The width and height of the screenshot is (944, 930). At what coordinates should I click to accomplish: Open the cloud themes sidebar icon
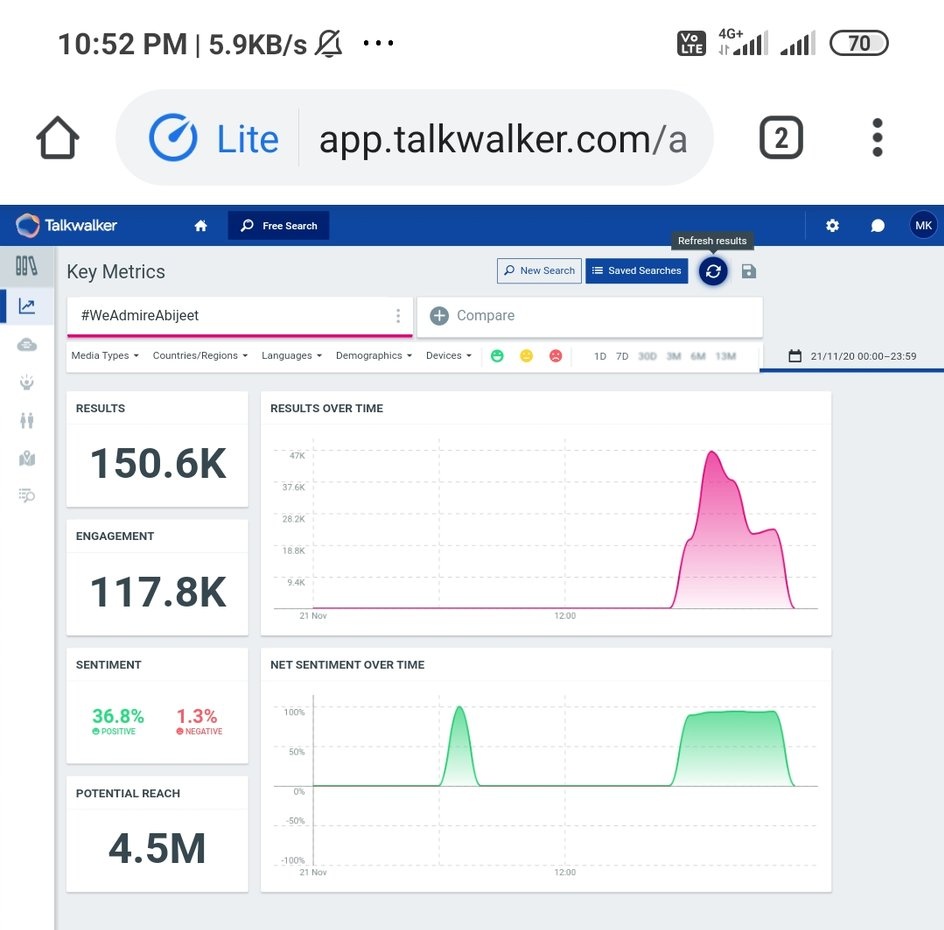(26, 345)
